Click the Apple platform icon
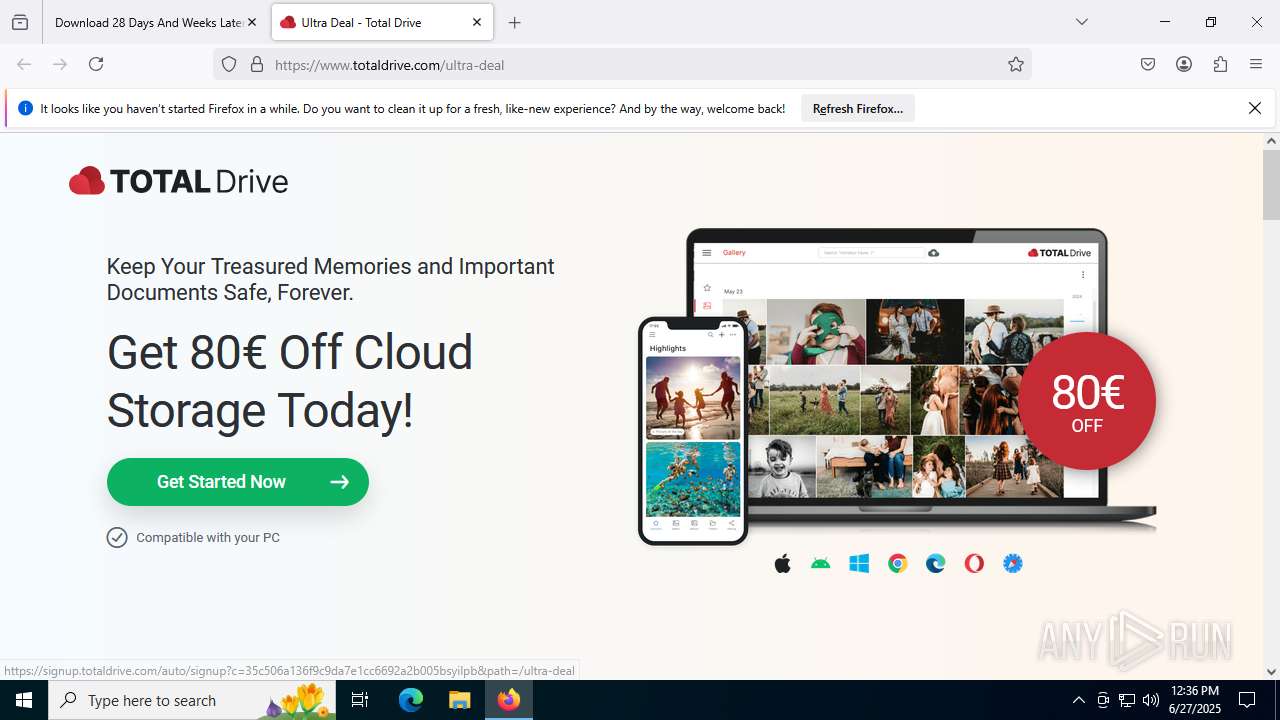 (x=783, y=564)
